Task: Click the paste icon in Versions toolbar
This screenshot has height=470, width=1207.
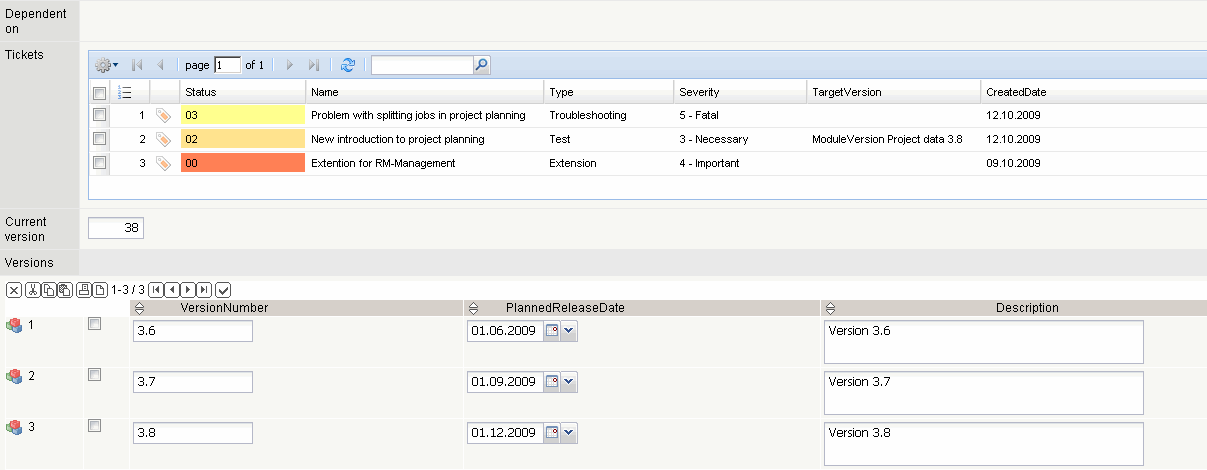Action: coord(65,290)
